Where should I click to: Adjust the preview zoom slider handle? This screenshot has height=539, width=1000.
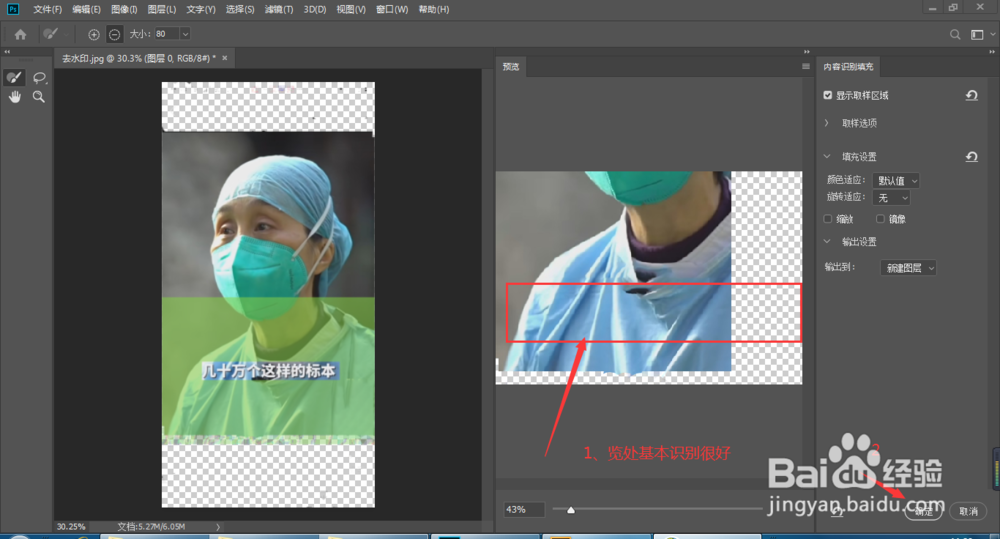tap(571, 510)
